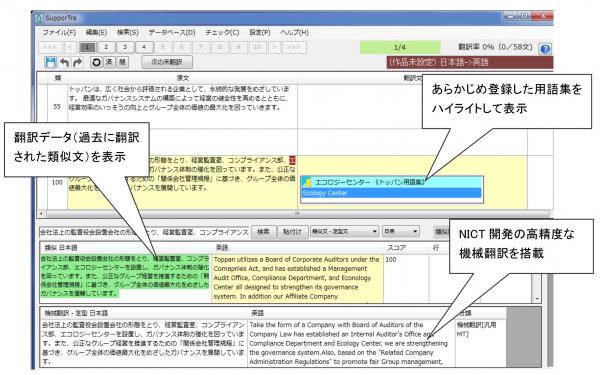
Task: Select Ecology Center term suggestion
Action: click(x=391, y=193)
